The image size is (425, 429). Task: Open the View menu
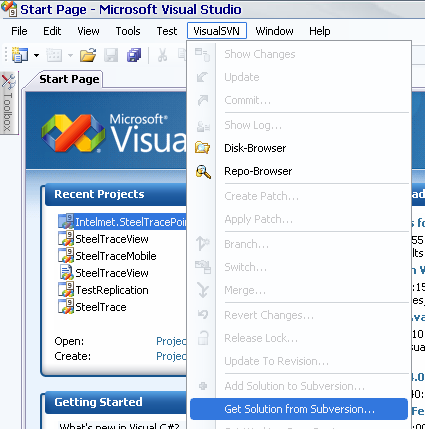pyautogui.click(x=88, y=31)
